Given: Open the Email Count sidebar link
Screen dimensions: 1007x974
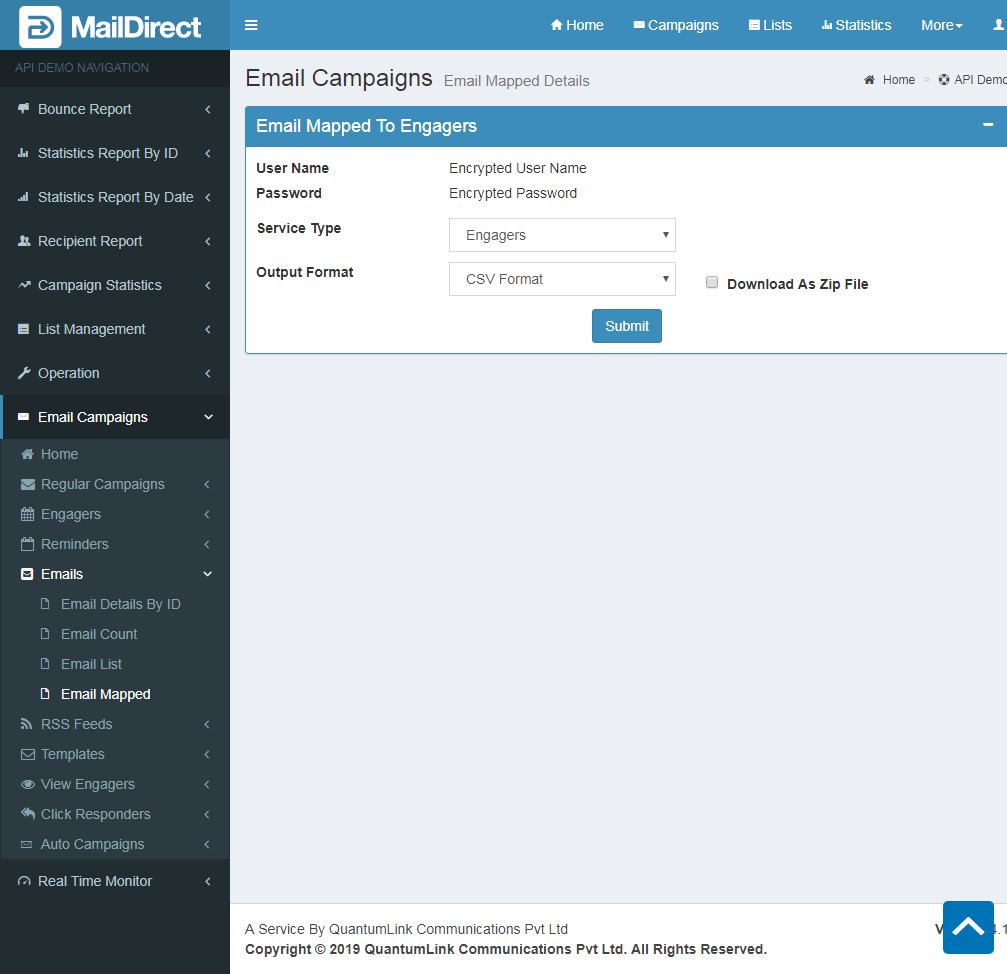Looking at the screenshot, I should 99,634.
